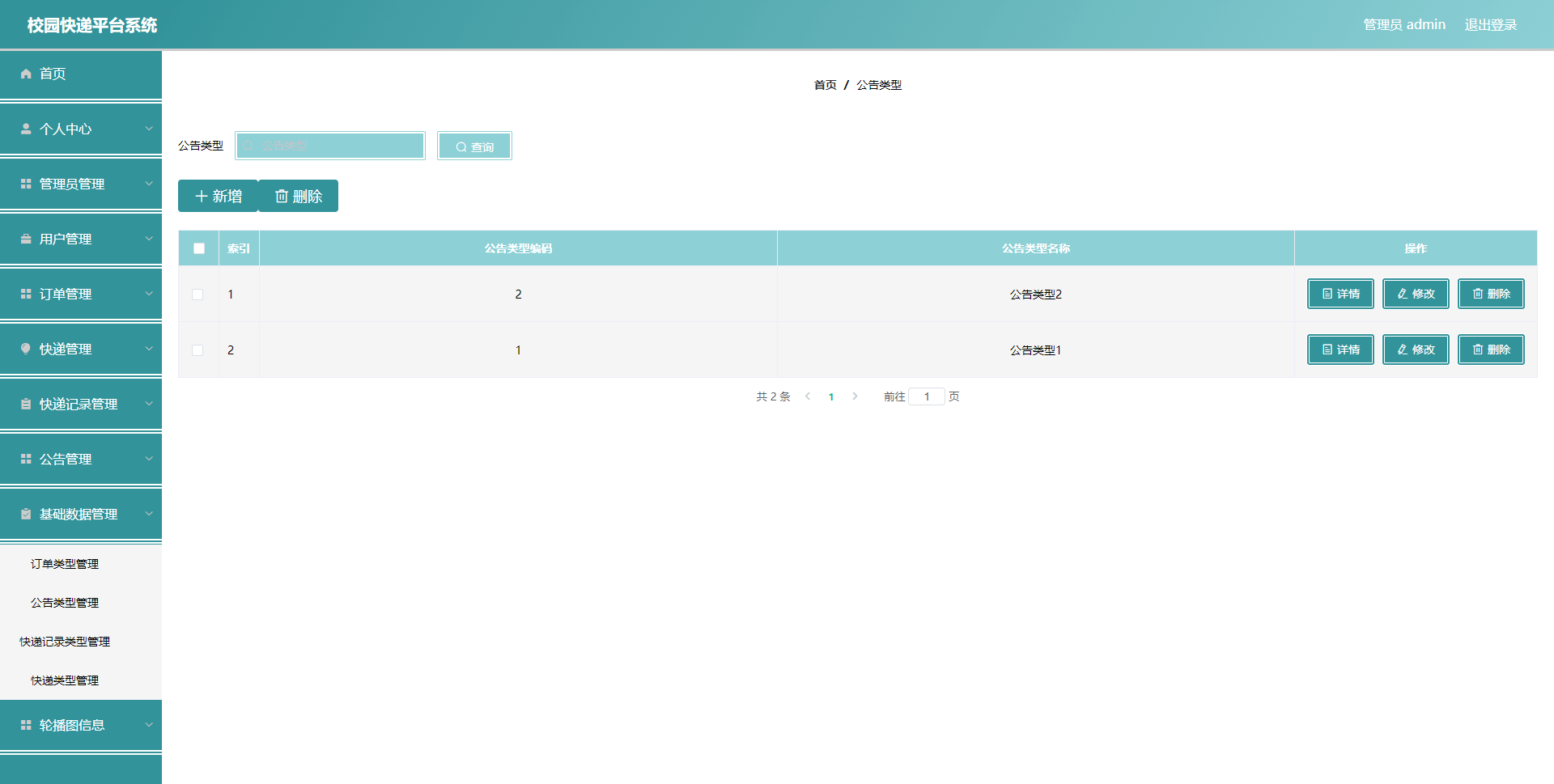Check the checkbox for row 公告类型2

[197, 295]
